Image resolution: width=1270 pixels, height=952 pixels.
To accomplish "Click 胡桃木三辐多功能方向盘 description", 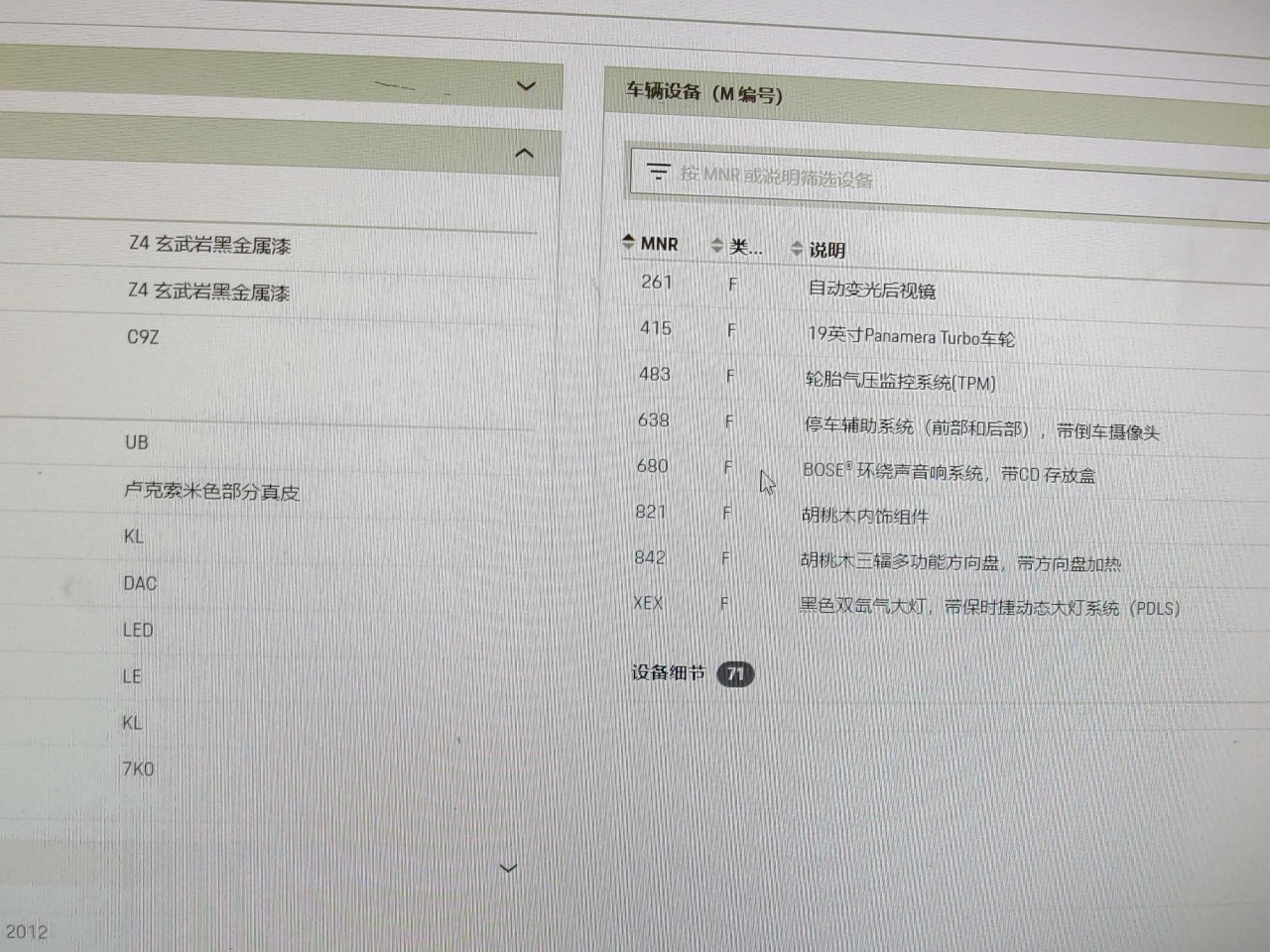I will pos(960,562).
